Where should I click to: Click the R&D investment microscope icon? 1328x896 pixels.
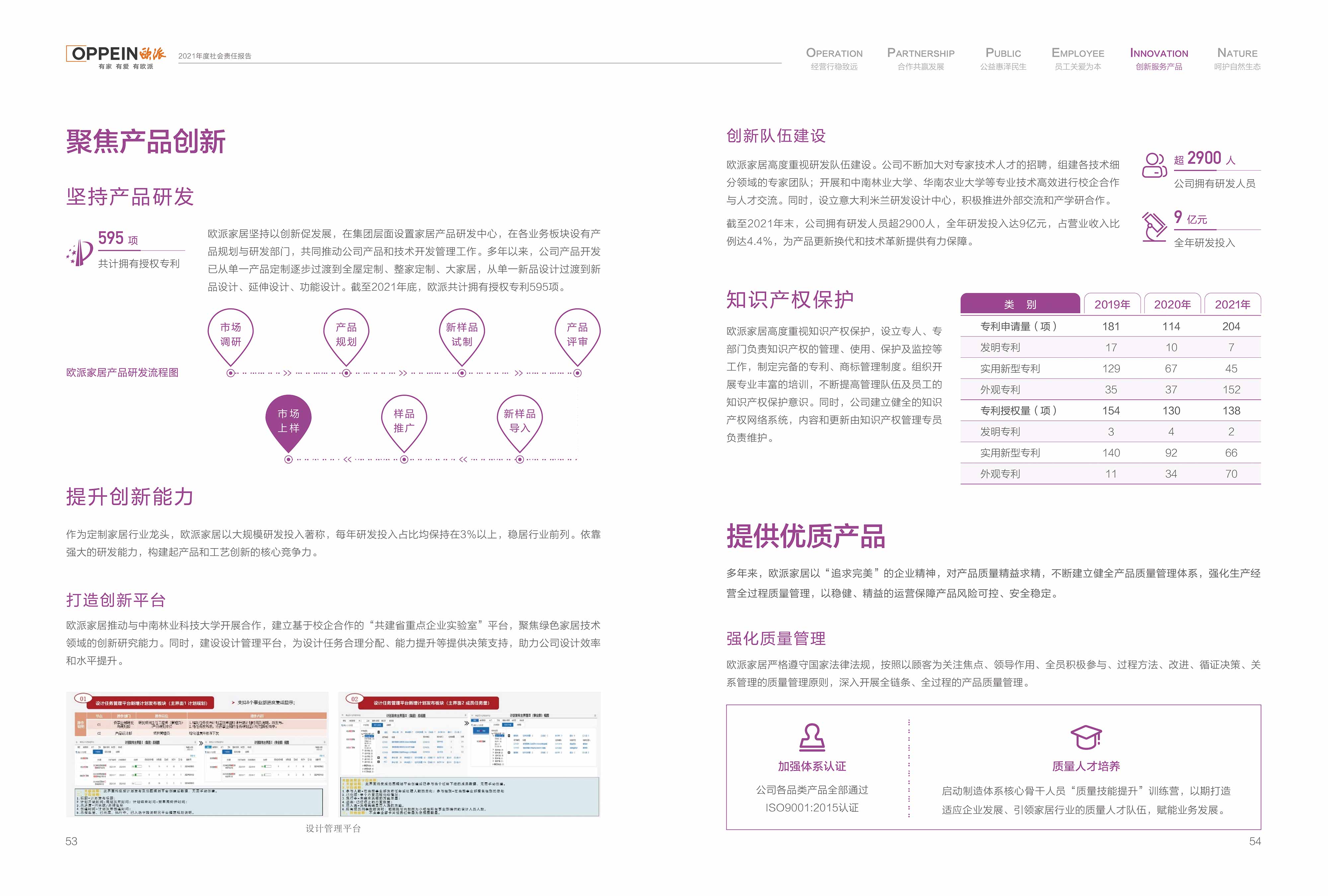(x=1154, y=226)
